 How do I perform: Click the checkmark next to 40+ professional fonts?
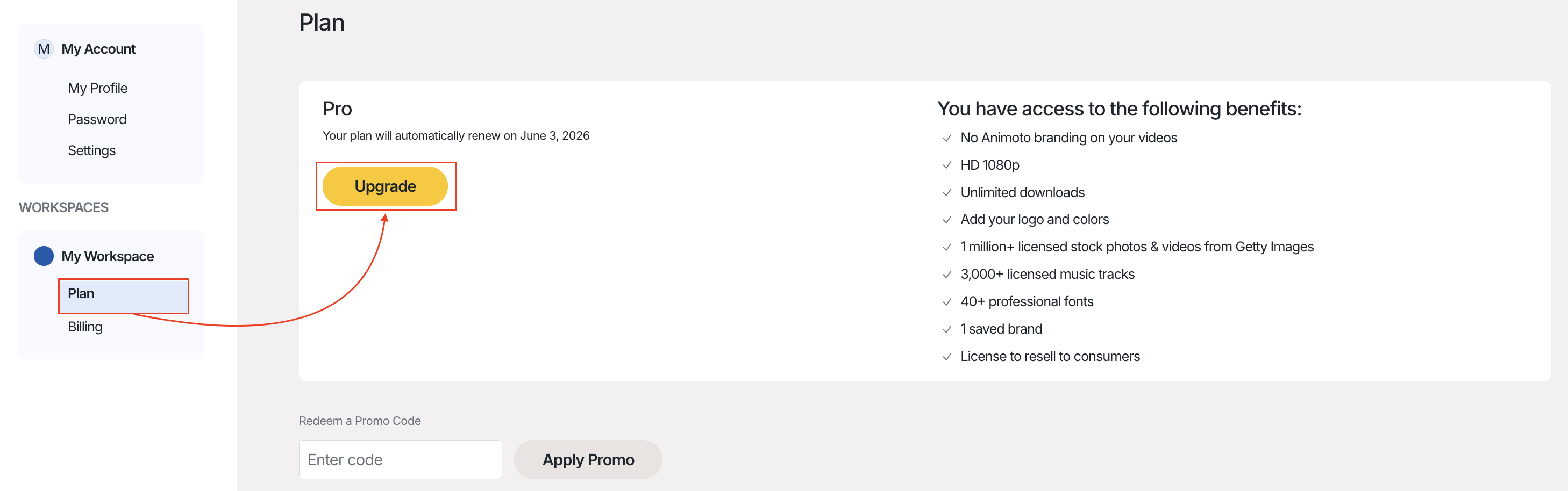click(946, 302)
